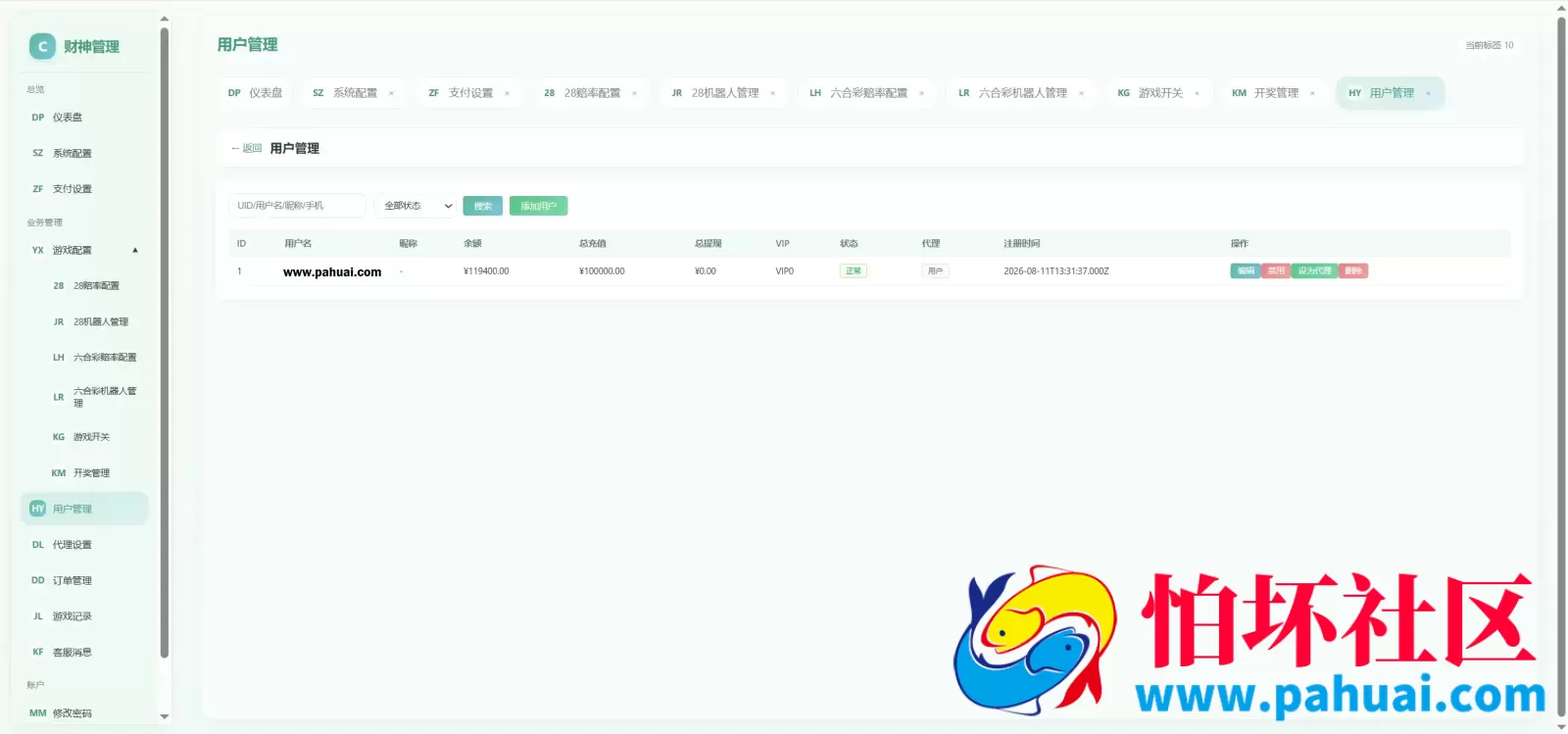Click the 正常 status tag

(x=854, y=271)
